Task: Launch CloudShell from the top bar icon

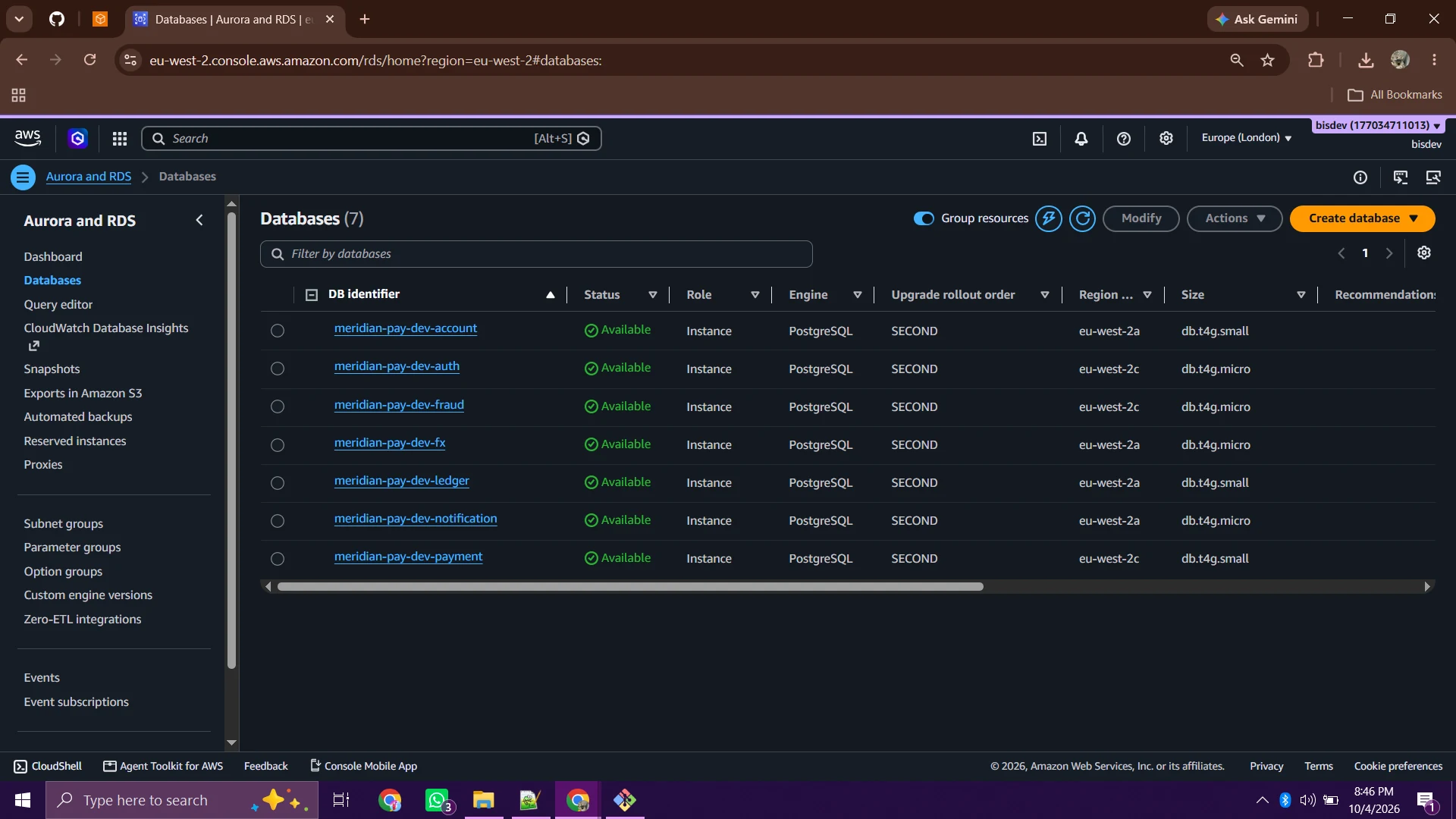Action: click(x=1040, y=139)
